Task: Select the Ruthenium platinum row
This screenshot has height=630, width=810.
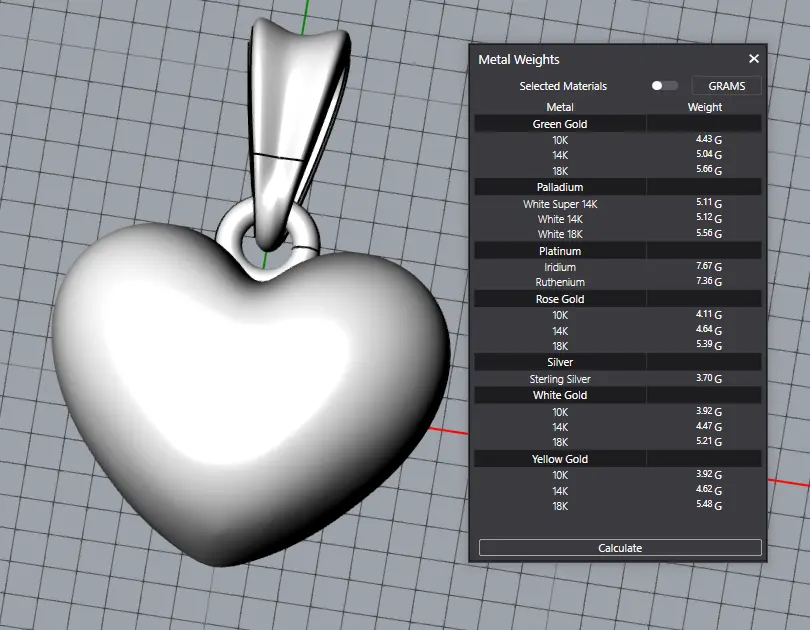Action: pyautogui.click(x=560, y=282)
